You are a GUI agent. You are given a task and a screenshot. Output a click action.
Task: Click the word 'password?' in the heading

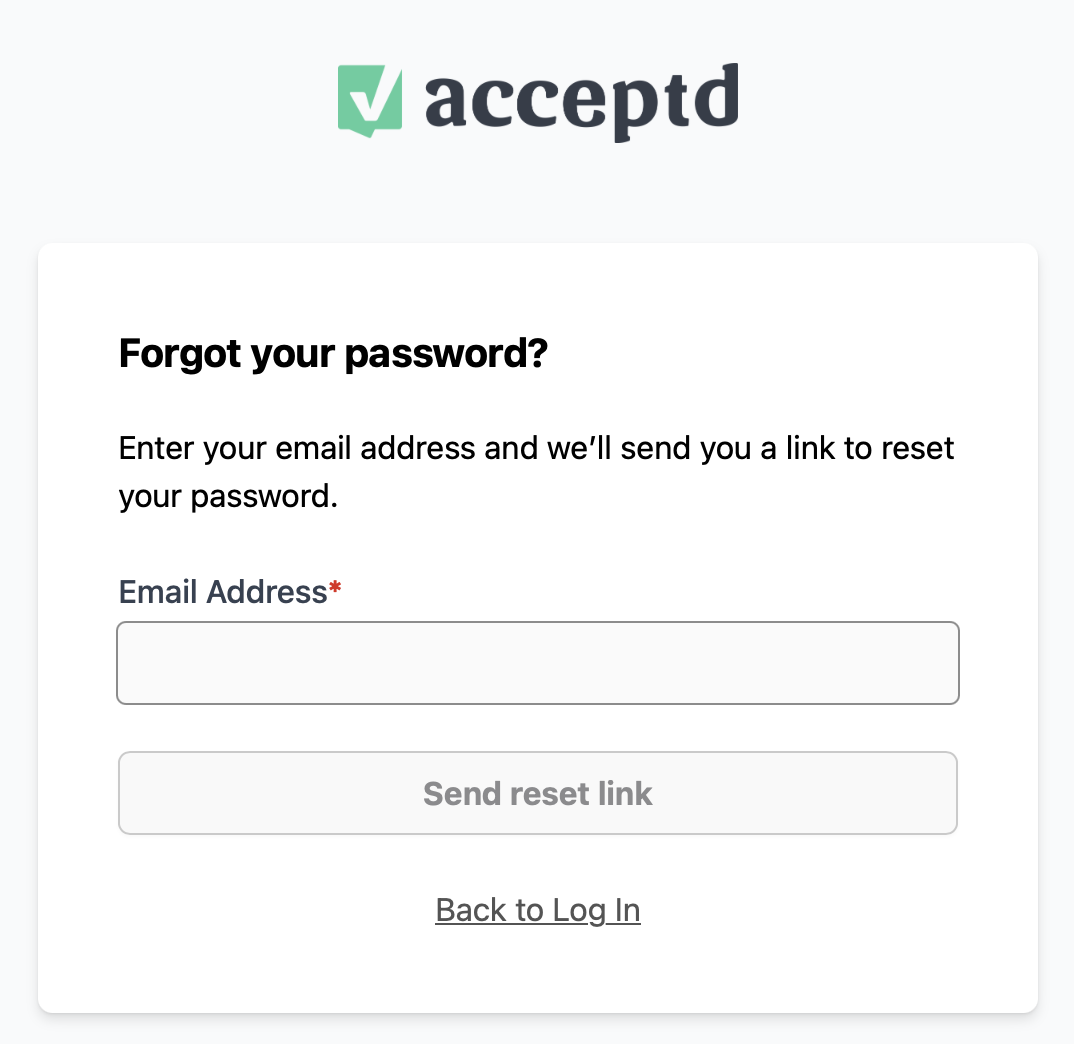(447, 354)
